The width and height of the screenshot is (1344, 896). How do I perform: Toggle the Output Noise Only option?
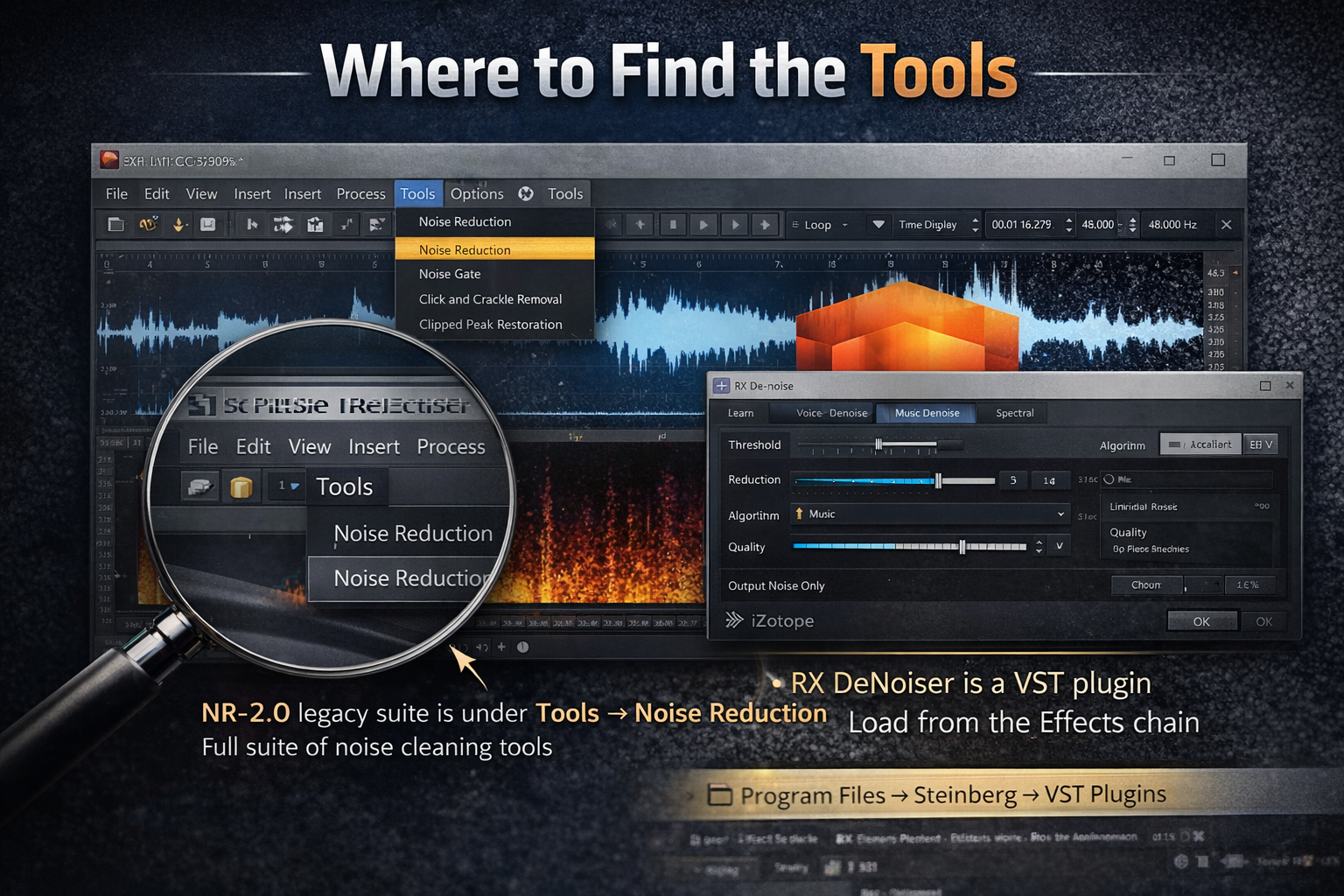[776, 585]
